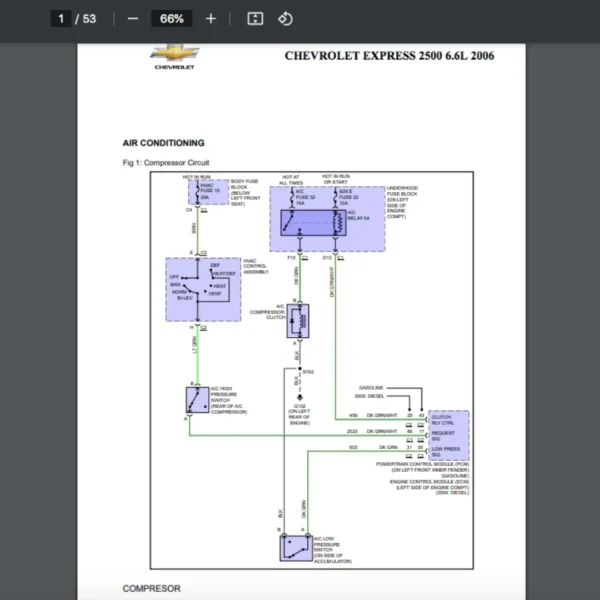Click the underhood fuse block box
Image resolution: width=600 pixels, height=600 pixels.
tap(327, 217)
